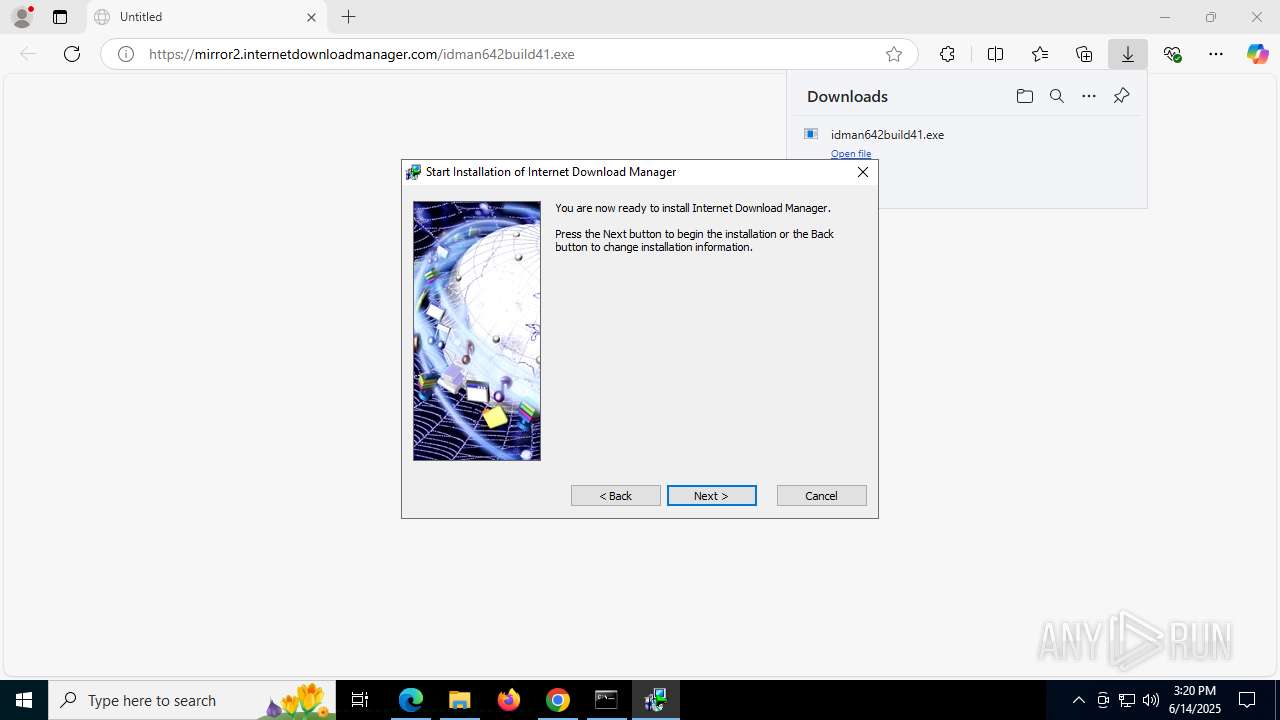The width and height of the screenshot is (1280, 720).
Task: Click the IDM icon in the dialog title bar
Action: point(413,172)
